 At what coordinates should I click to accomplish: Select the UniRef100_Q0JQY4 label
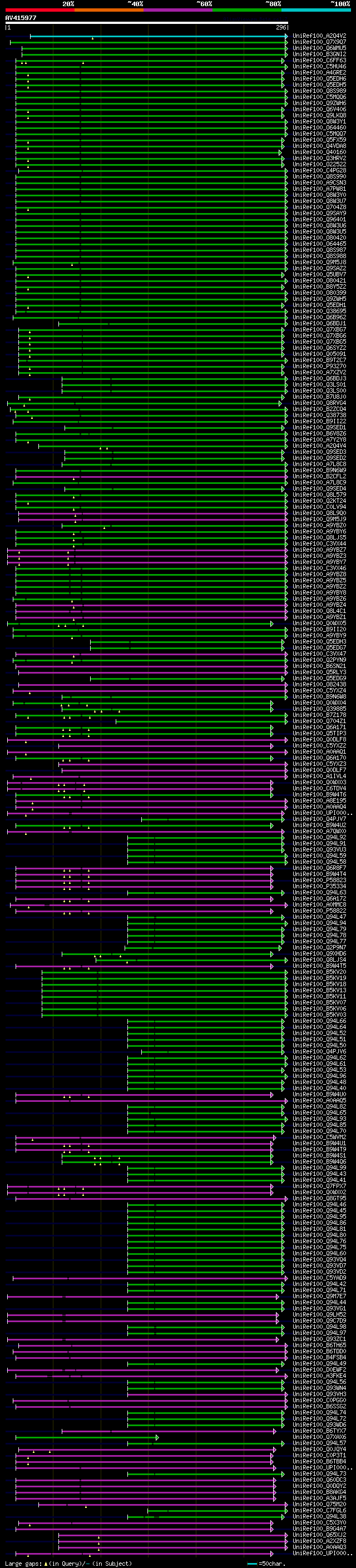click(x=319, y=1449)
